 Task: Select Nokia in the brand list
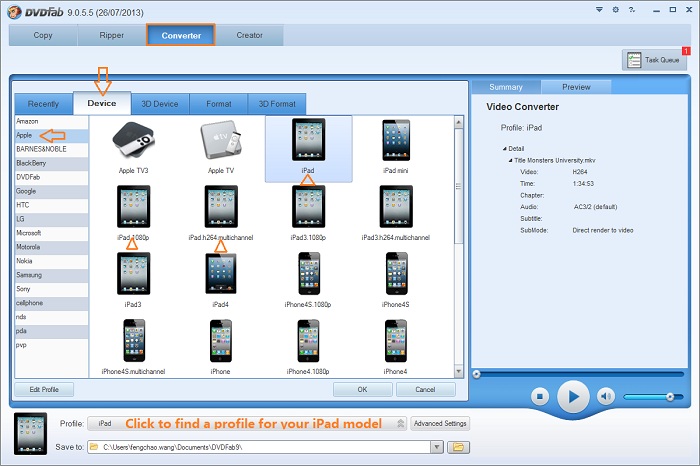click(x=52, y=261)
